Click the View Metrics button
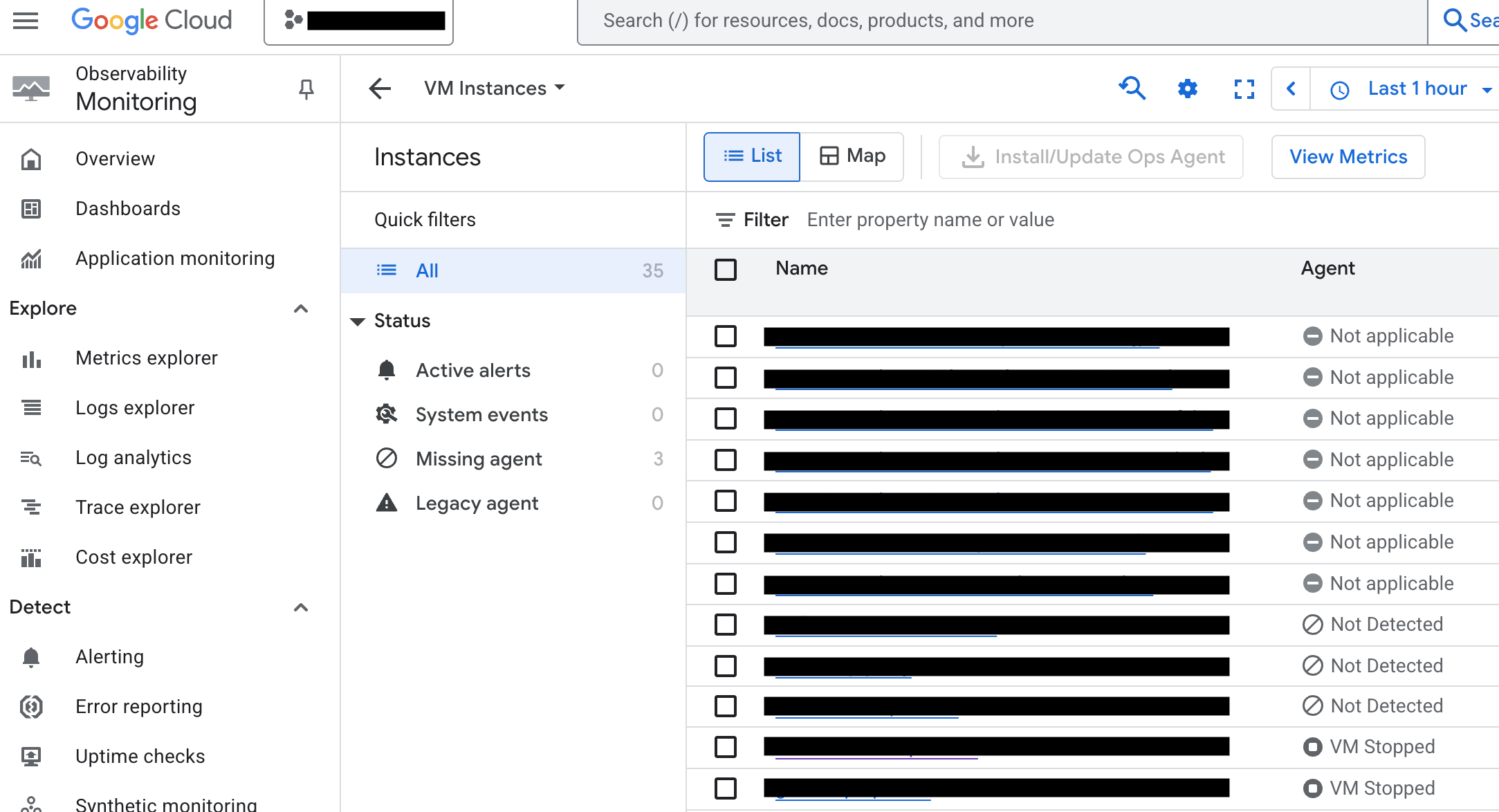The width and height of the screenshot is (1499, 812). coord(1348,157)
